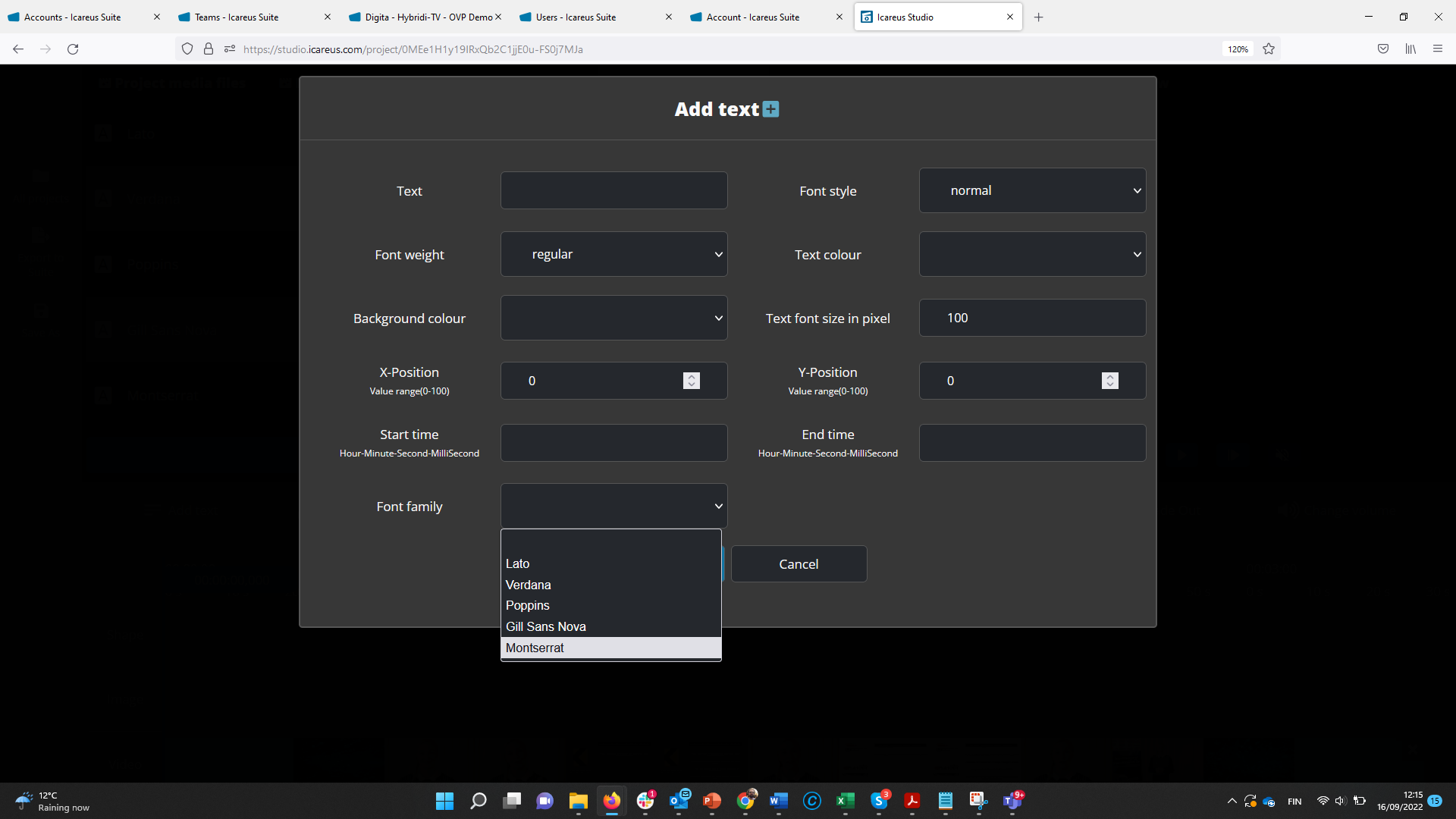The height and width of the screenshot is (819, 1456).
Task: Click the plus icon beside Add text
Action: [770, 109]
